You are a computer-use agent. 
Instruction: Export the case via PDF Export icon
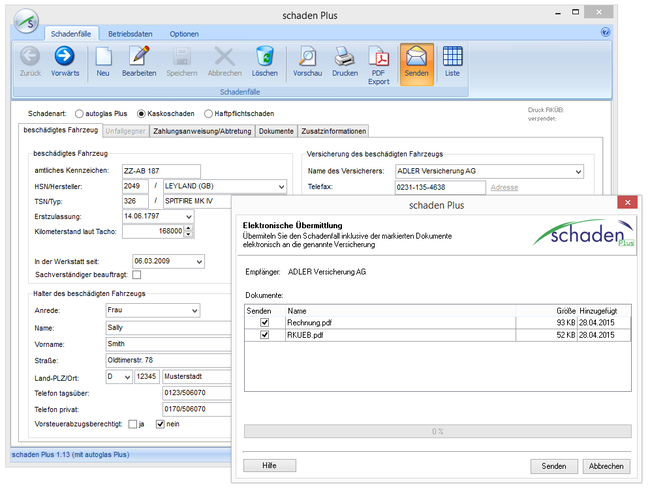[x=379, y=58]
